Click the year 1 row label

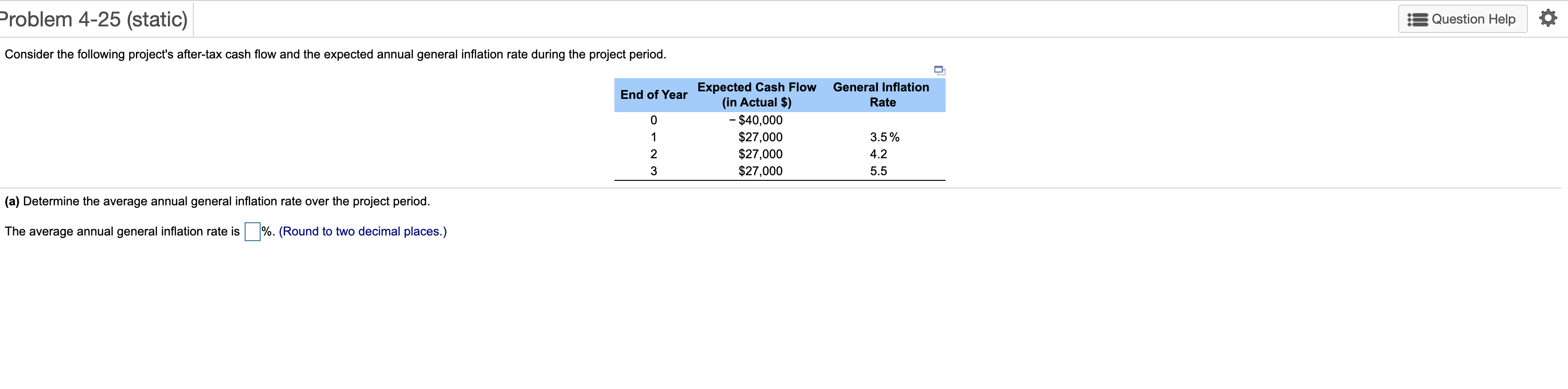coord(653,137)
